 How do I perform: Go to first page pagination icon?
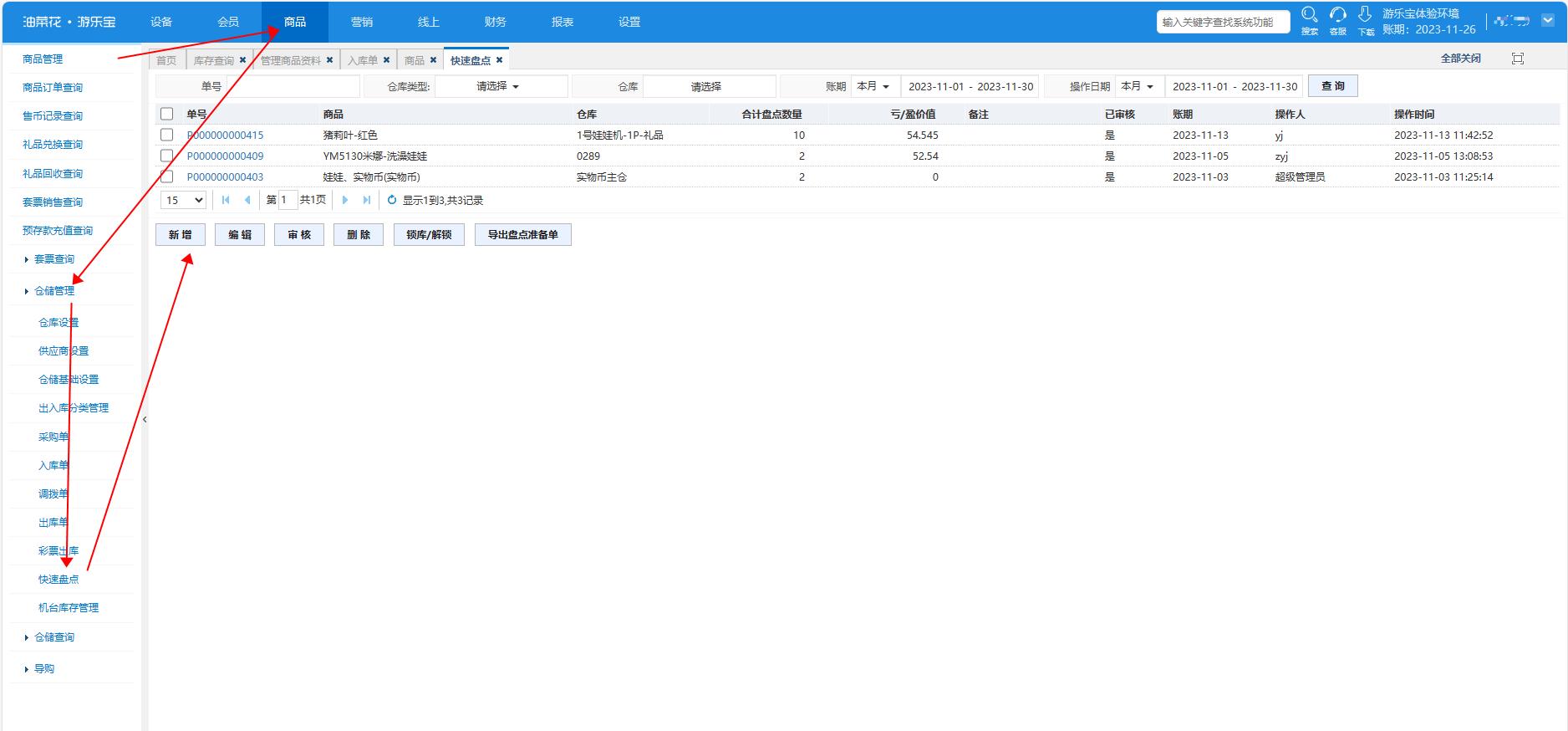(x=226, y=200)
